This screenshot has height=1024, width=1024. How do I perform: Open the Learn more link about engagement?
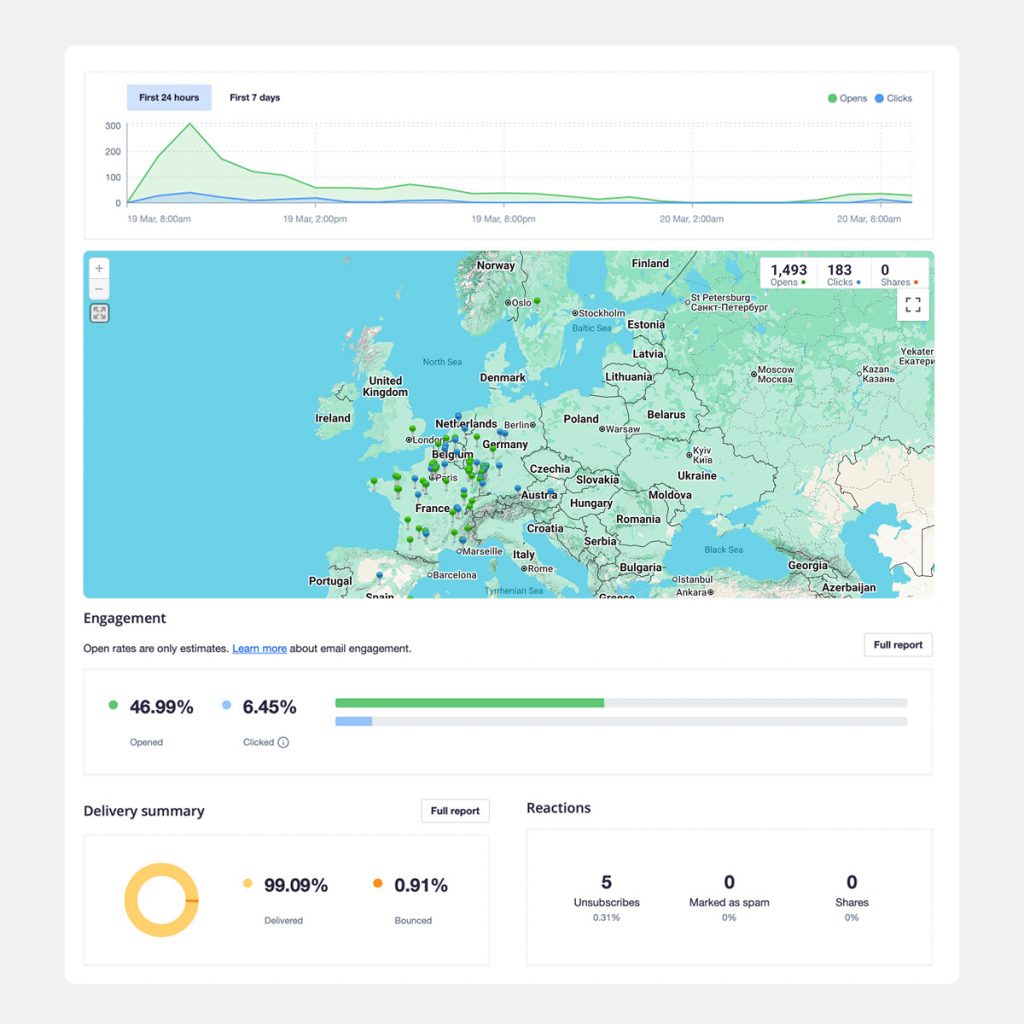[x=259, y=649]
